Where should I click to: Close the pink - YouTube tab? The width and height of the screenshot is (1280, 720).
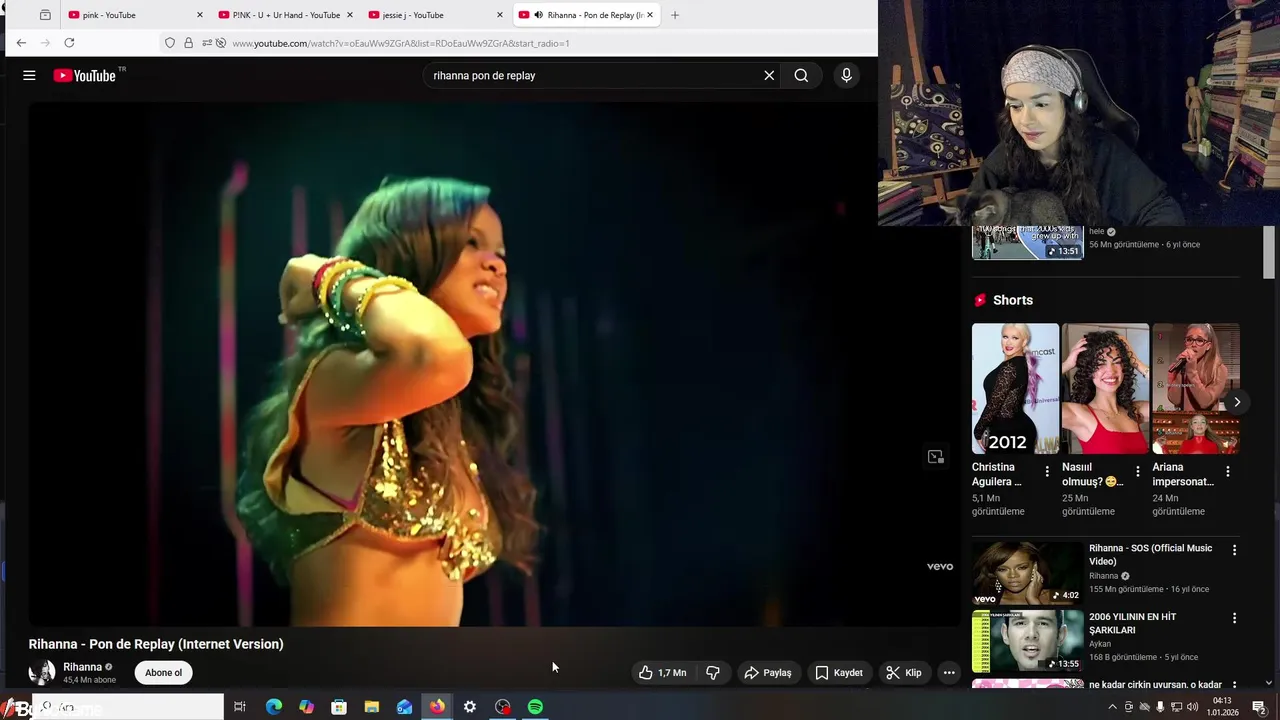click(200, 15)
